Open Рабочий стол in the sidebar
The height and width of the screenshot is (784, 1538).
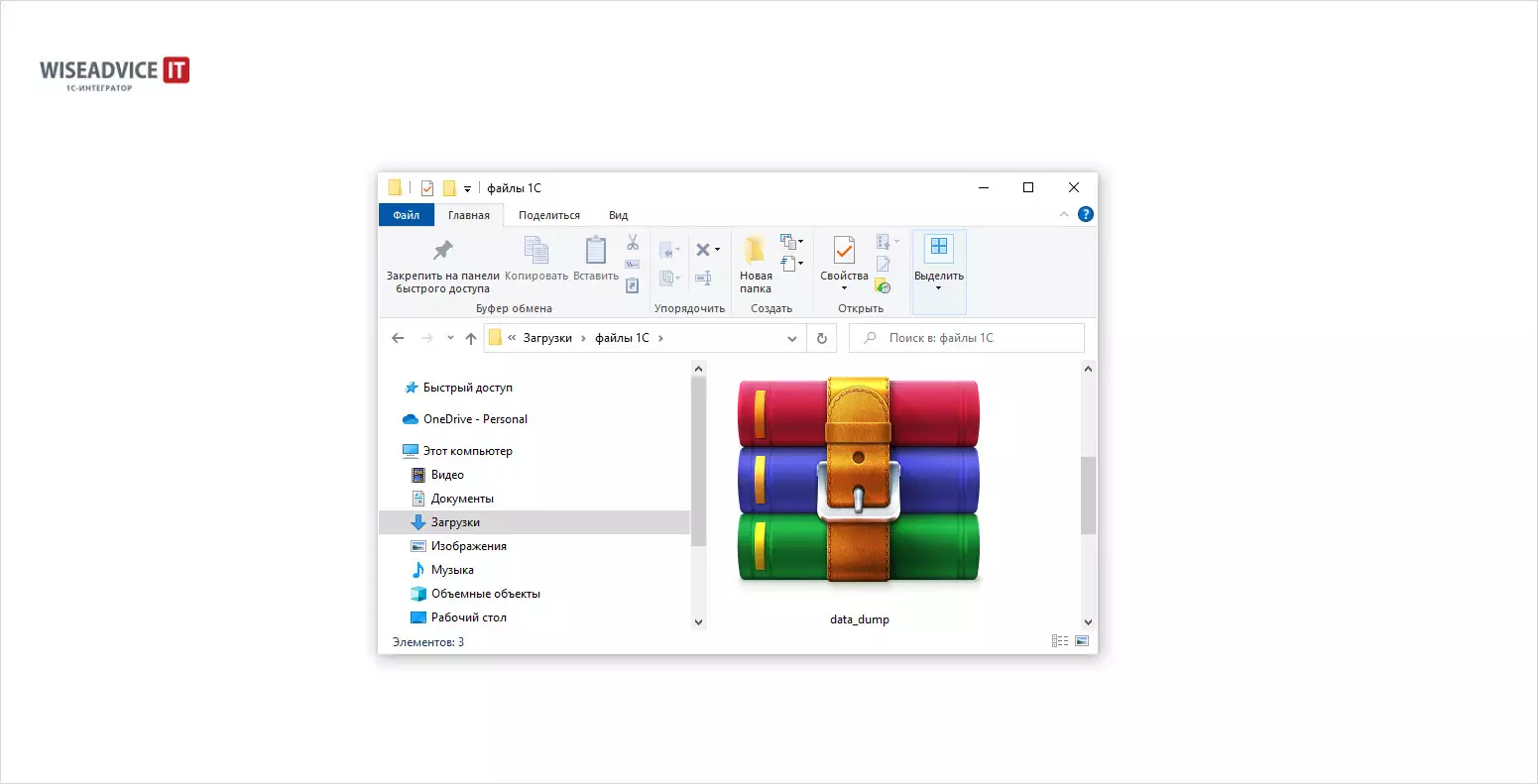point(468,617)
